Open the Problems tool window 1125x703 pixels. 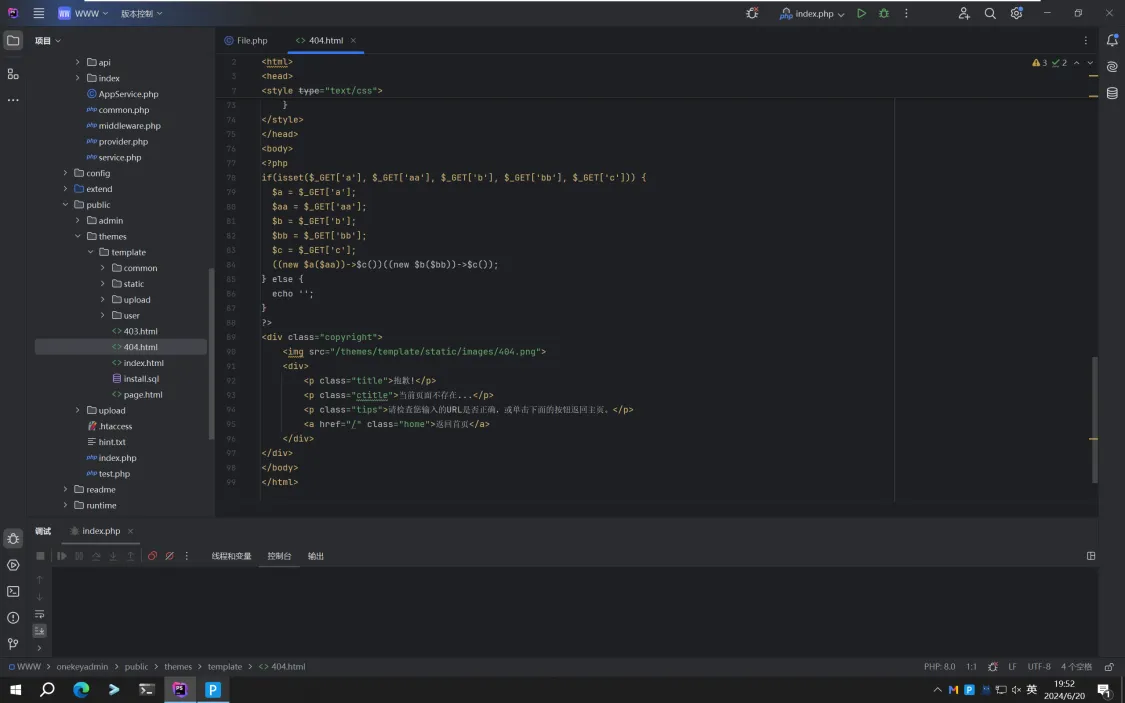(x=13, y=618)
